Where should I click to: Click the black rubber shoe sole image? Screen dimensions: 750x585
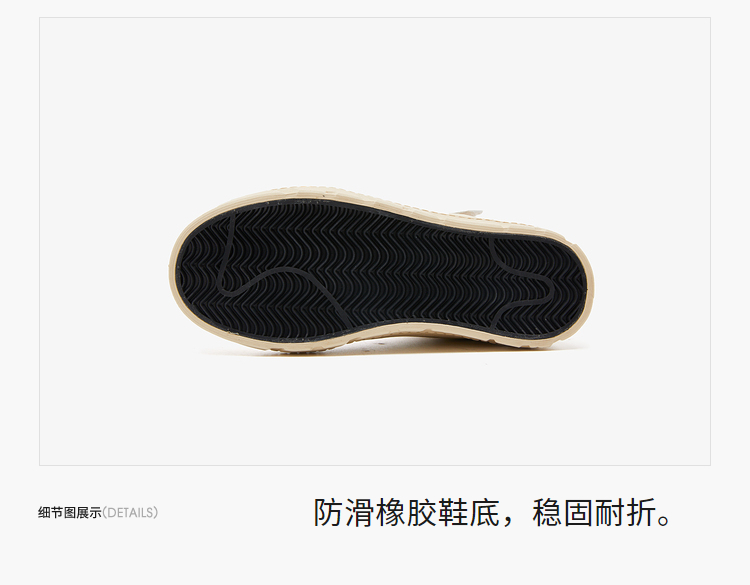pyautogui.click(x=382, y=270)
